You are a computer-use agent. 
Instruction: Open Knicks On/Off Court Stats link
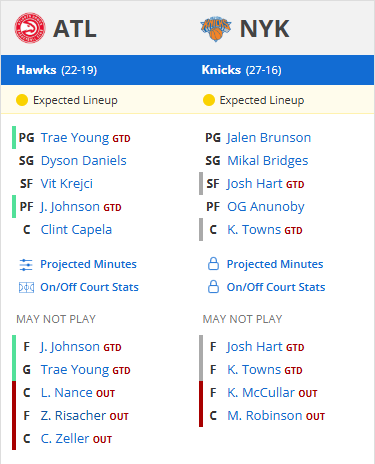276,287
